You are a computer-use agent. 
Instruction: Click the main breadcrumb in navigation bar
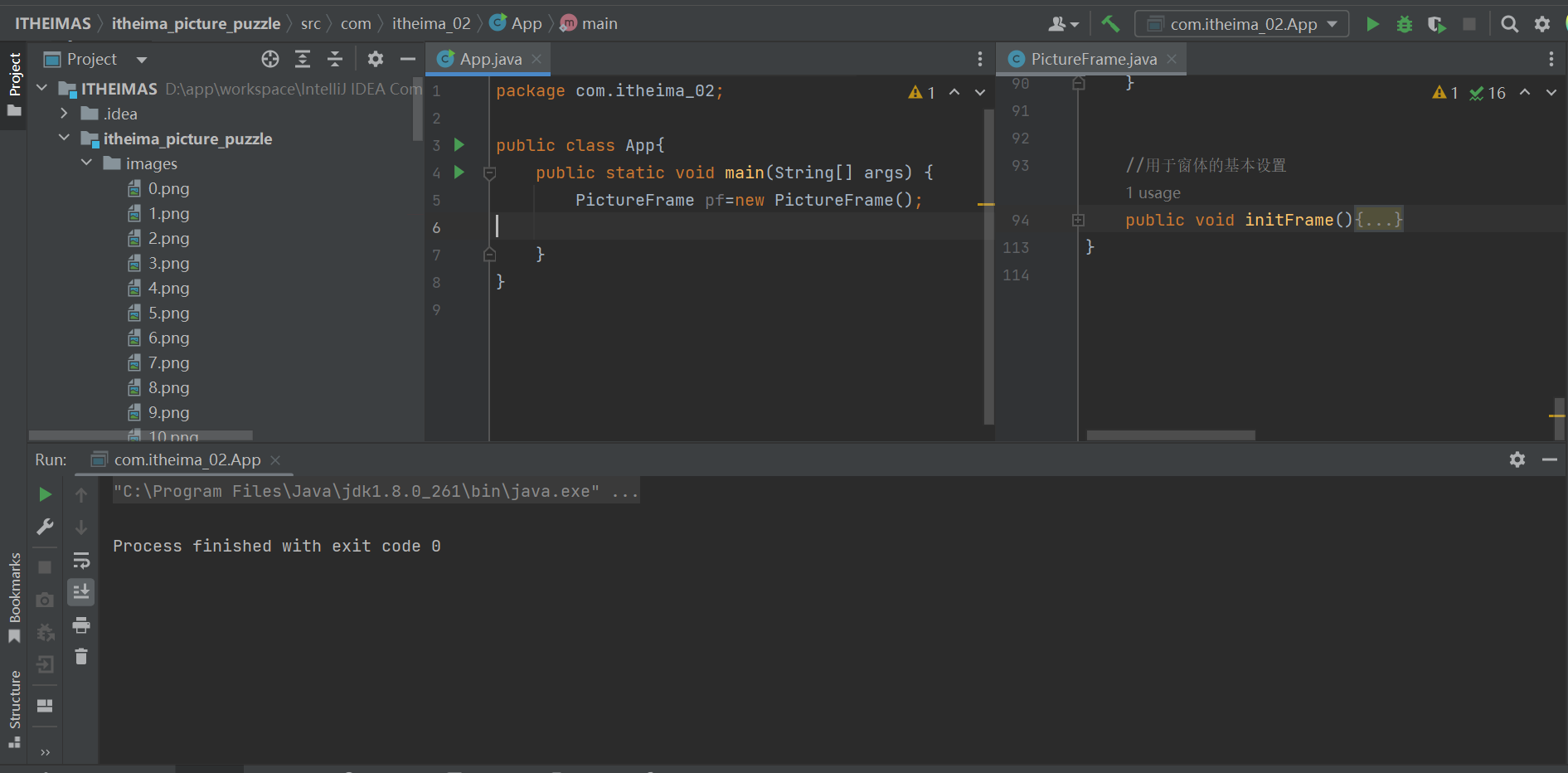click(589, 24)
